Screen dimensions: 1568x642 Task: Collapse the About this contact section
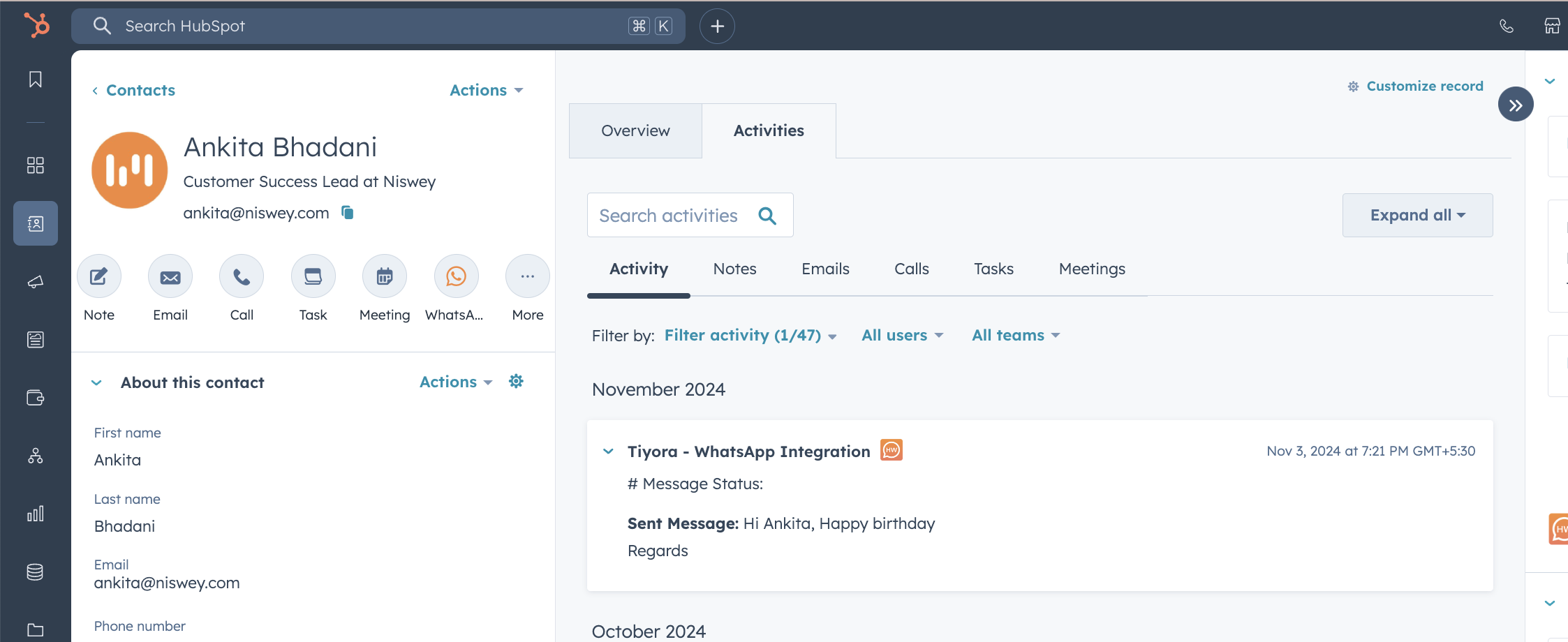[96, 382]
